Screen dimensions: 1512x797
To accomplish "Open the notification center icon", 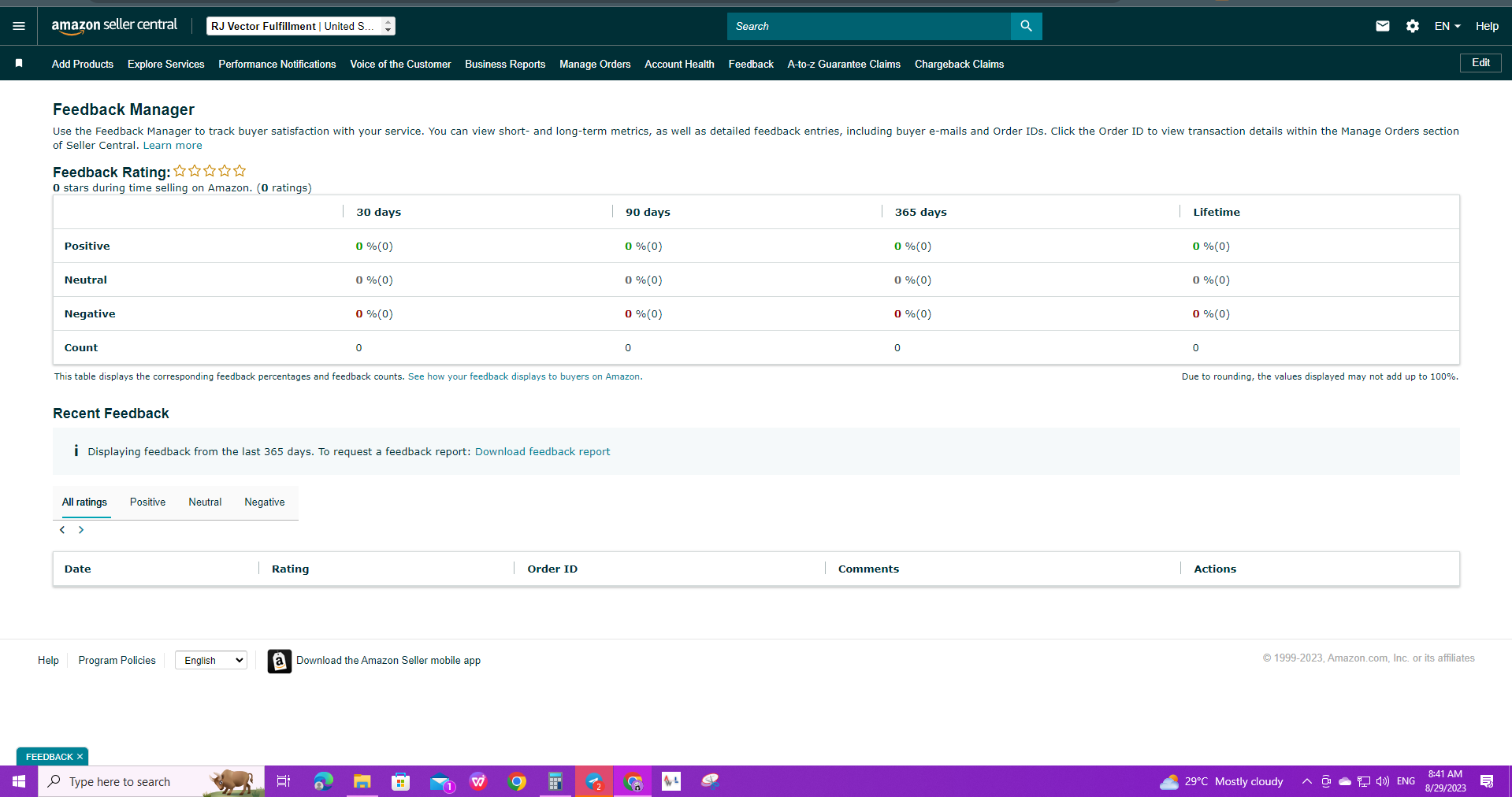I will click(1487, 781).
